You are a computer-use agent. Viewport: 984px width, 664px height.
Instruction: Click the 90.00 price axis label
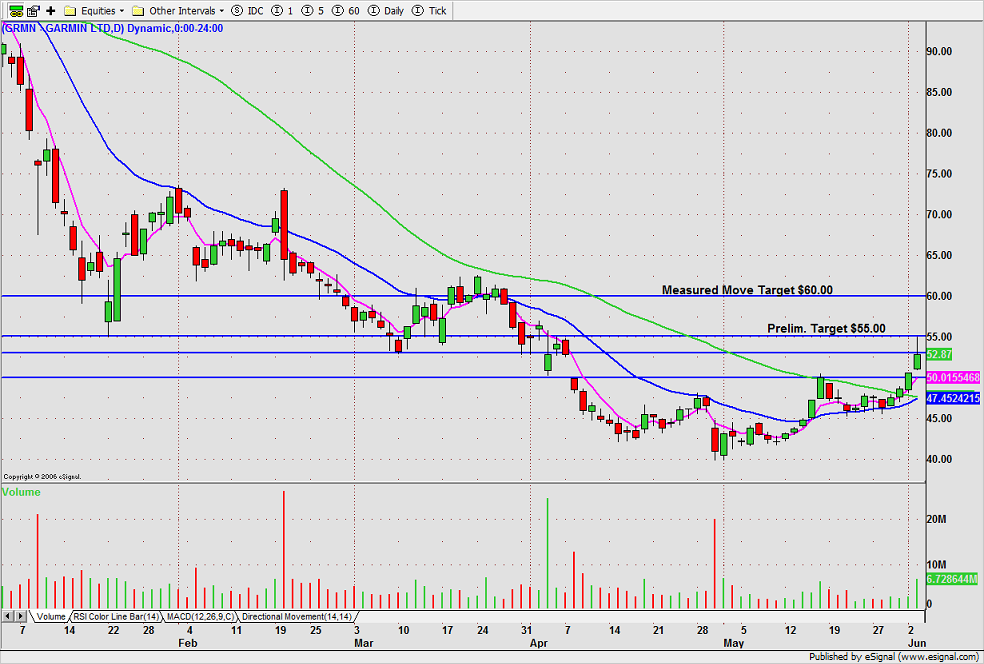(939, 51)
